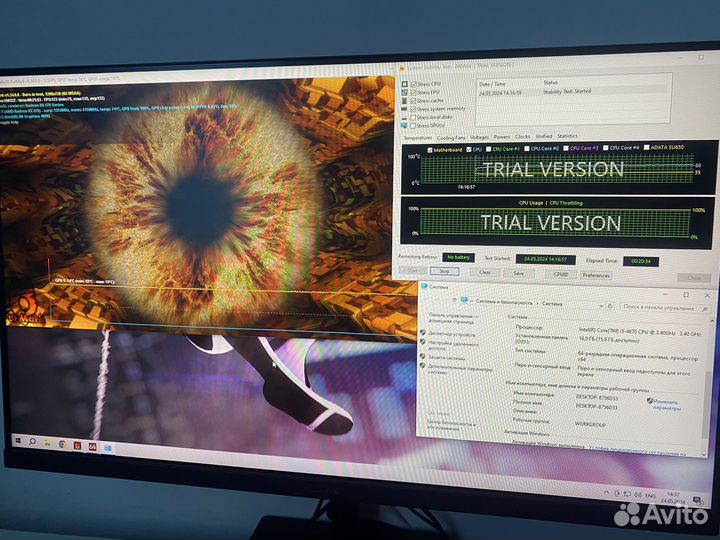
Task: Open CPUID from stability test window
Action: coord(561,274)
